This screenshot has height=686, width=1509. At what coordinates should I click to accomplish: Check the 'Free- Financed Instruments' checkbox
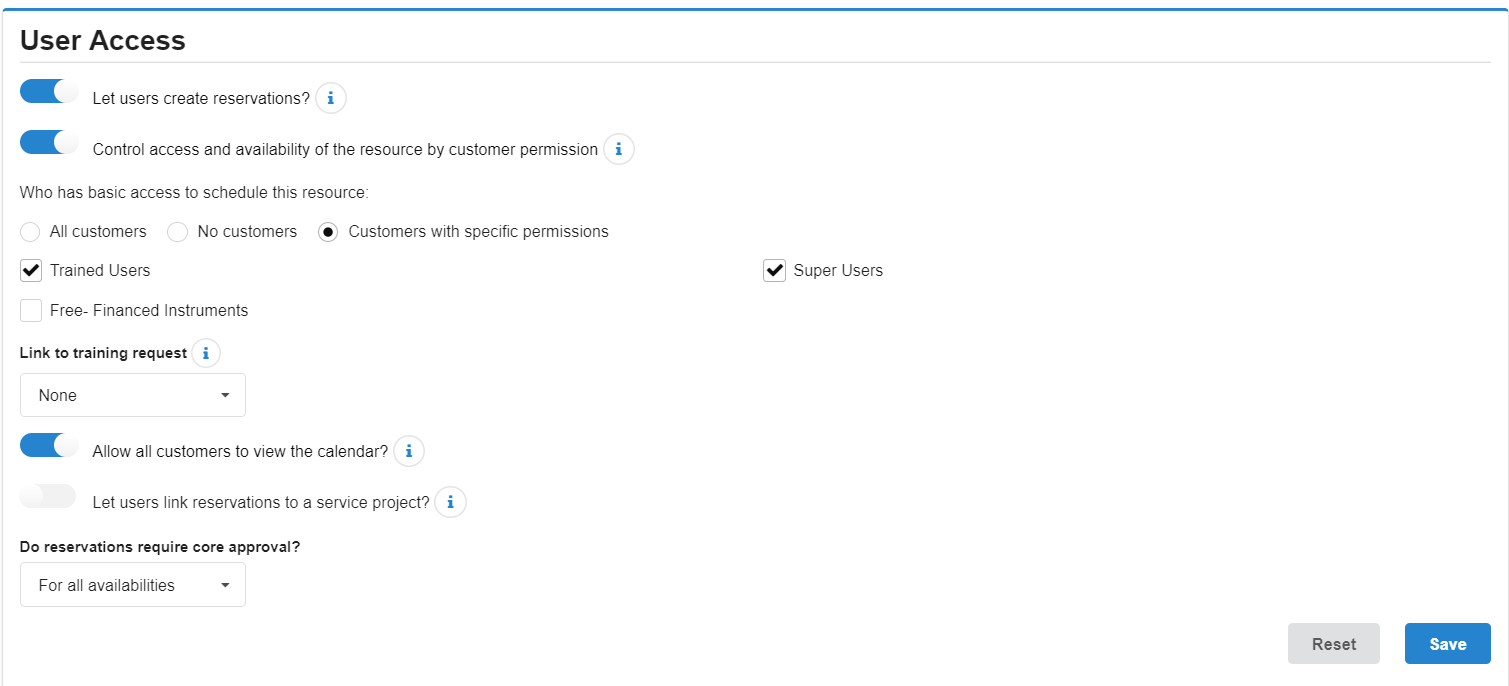(x=31, y=311)
